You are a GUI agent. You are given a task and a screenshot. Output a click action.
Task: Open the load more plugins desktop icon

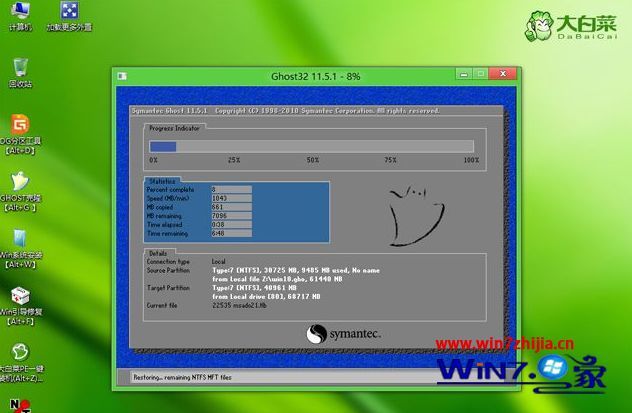[69, 15]
